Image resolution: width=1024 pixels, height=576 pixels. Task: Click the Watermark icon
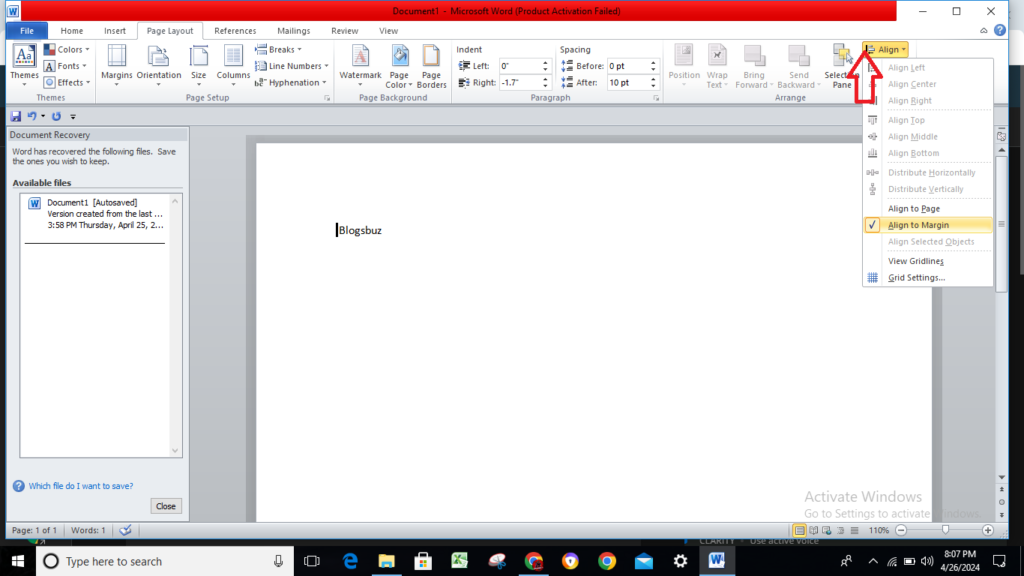360,64
